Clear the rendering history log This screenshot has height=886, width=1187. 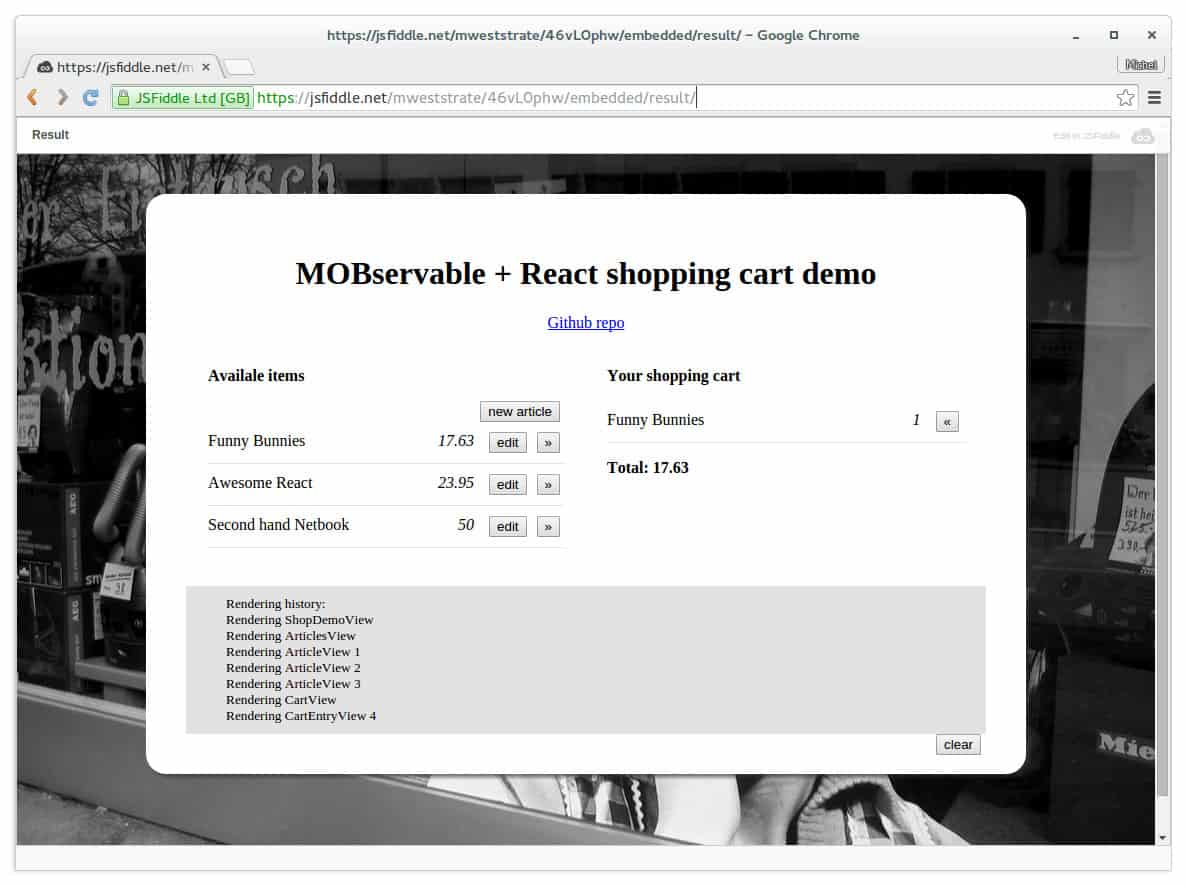point(957,744)
